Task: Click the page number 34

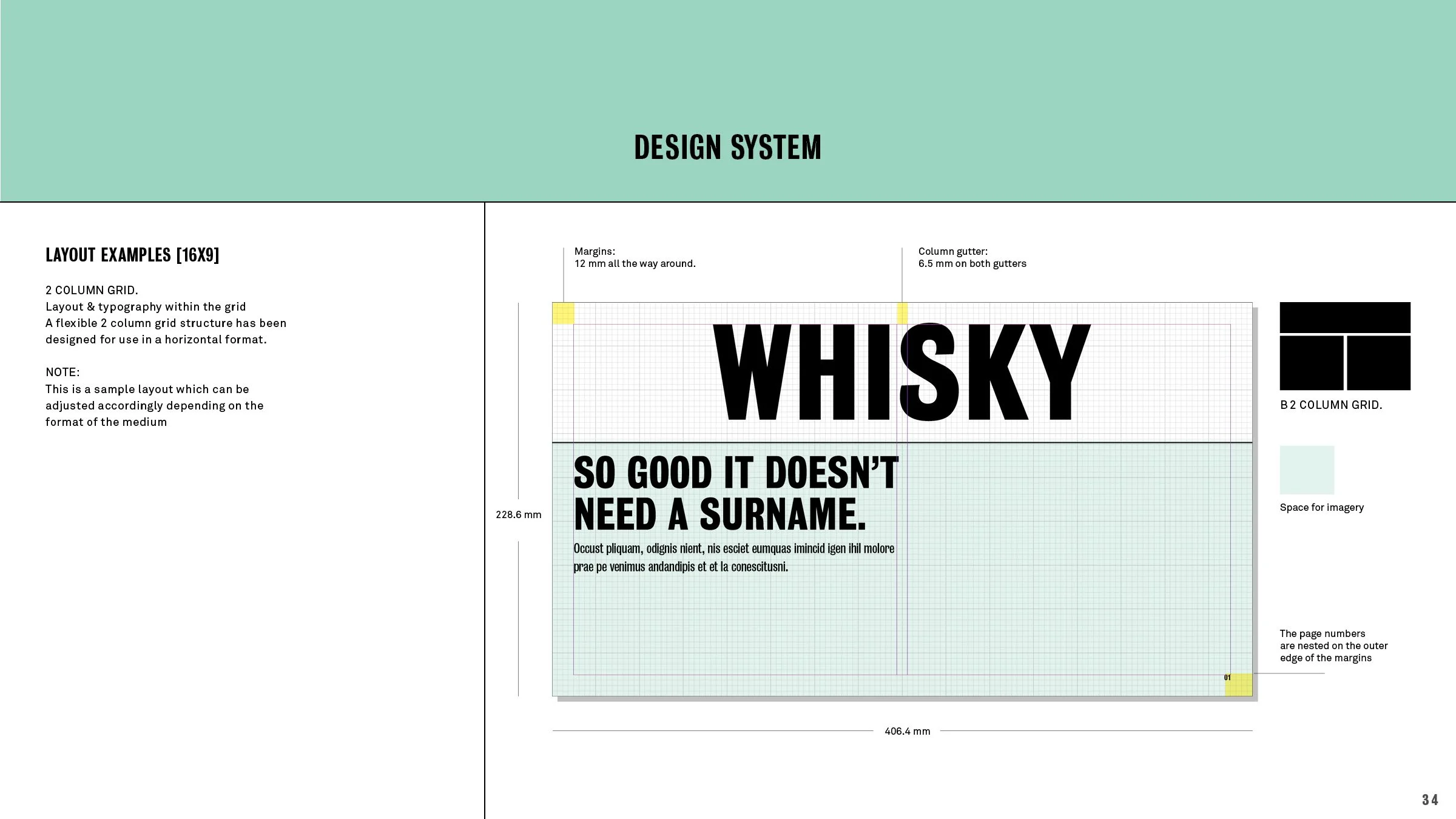Action: [1429, 800]
